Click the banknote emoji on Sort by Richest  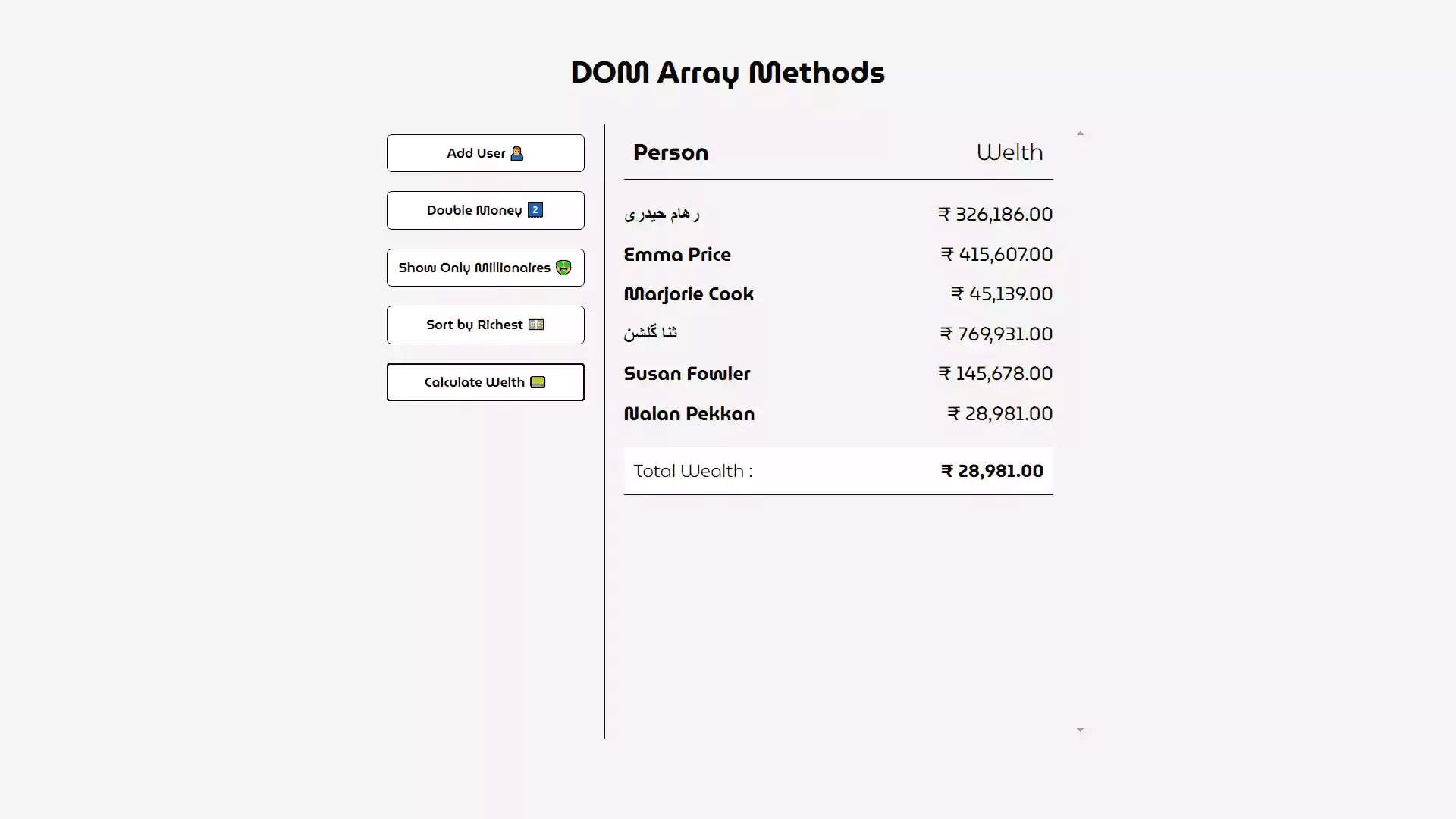536,325
